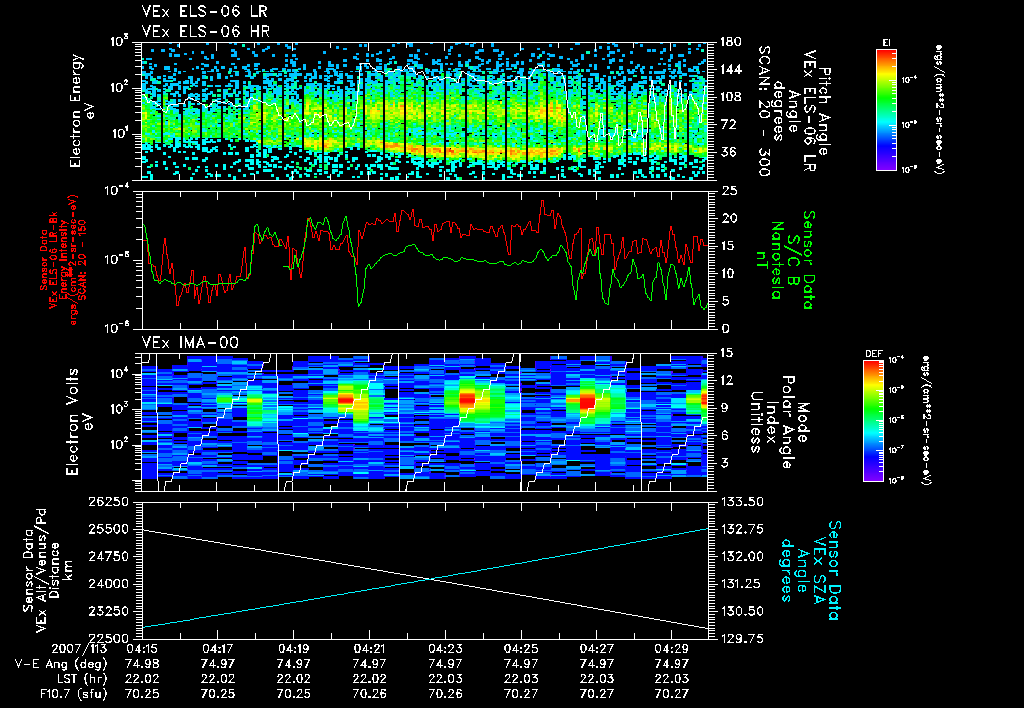Click the 04:21 time tick label
The height and width of the screenshot is (708, 1024).
tap(369, 650)
